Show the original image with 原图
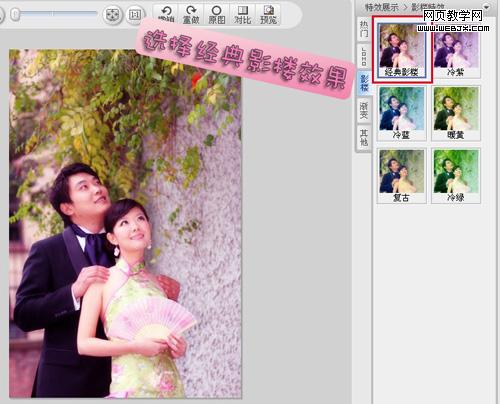Viewport: 500px width, 404px height. click(217, 15)
